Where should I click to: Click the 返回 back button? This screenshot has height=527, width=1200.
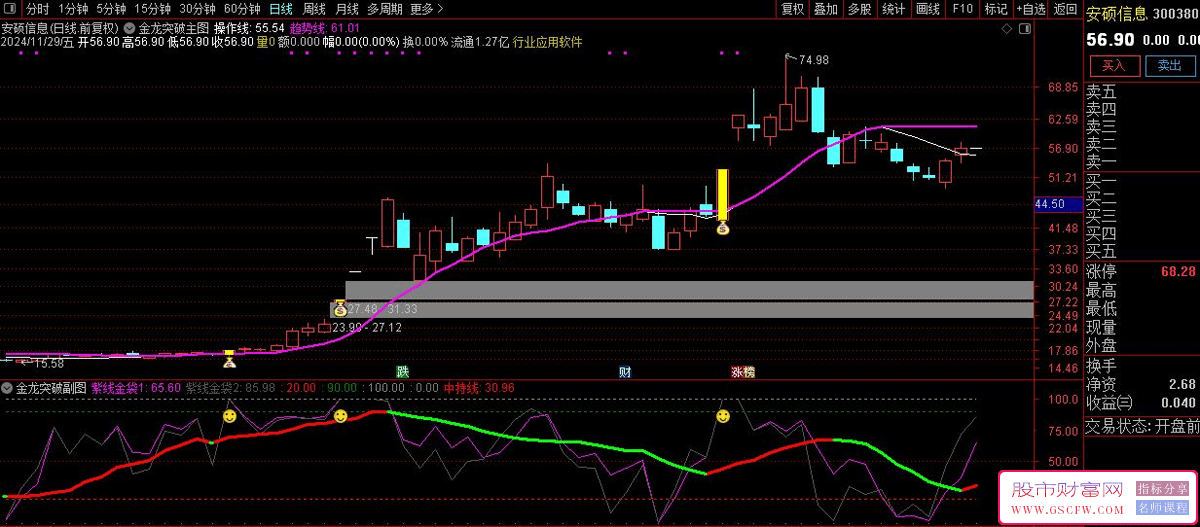click(x=1064, y=9)
